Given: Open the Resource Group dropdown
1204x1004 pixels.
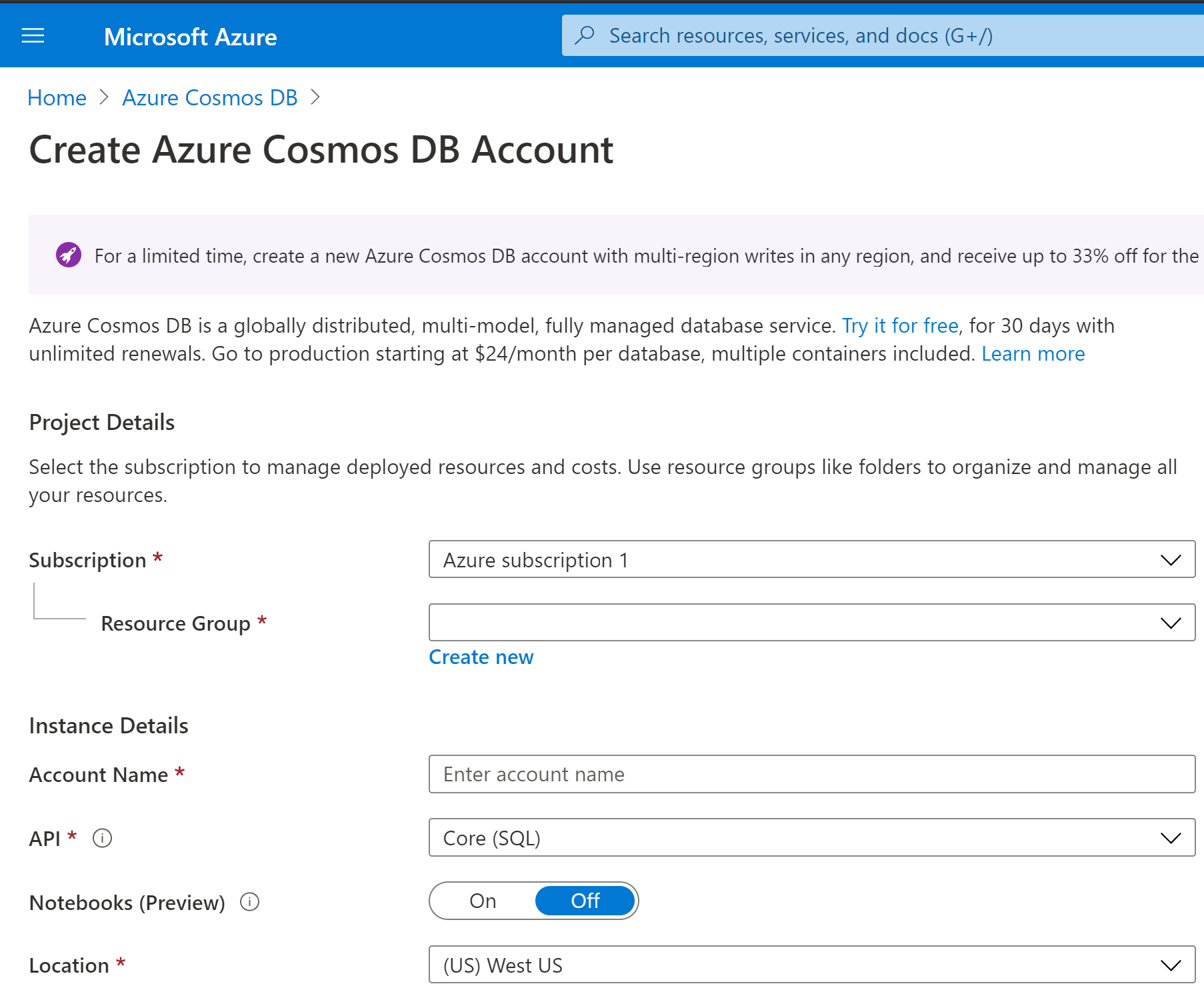Looking at the screenshot, I should (812, 623).
